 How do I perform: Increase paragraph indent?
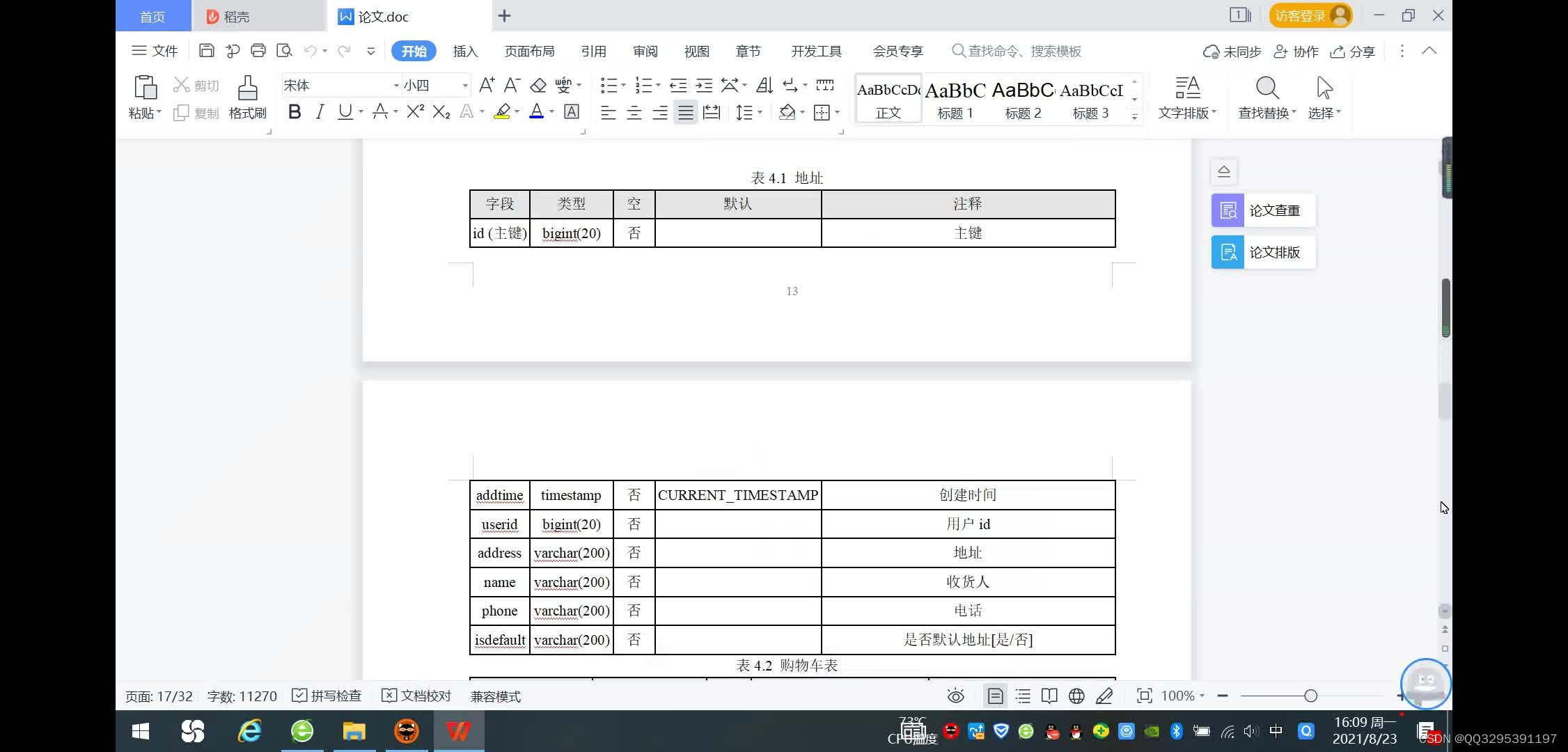pyautogui.click(x=704, y=85)
